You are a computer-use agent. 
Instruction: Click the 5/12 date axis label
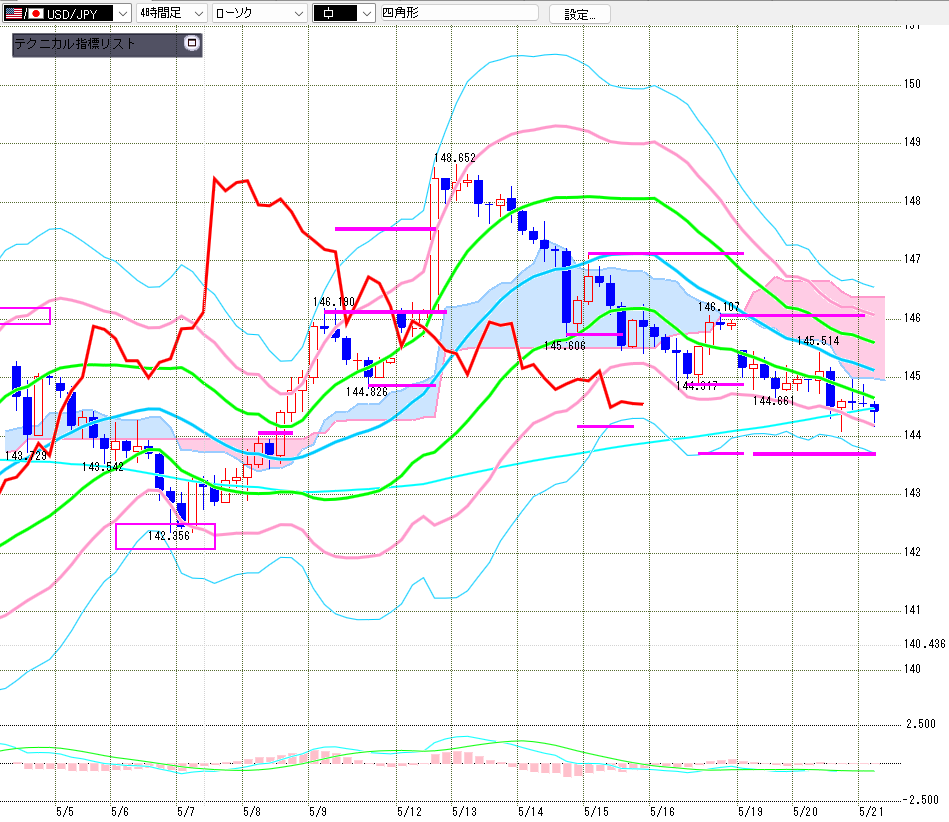click(409, 811)
